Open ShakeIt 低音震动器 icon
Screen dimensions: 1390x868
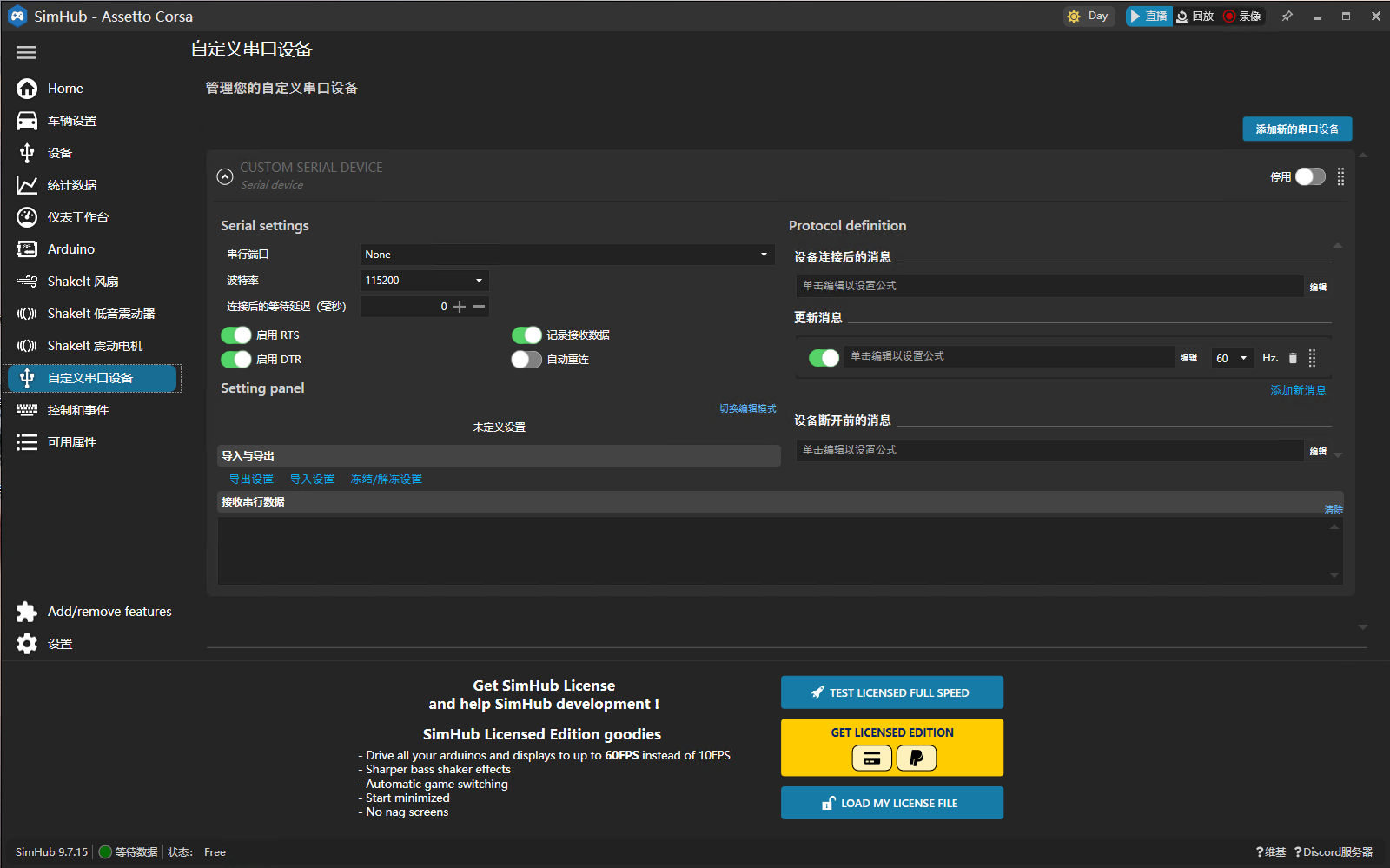tap(27, 314)
